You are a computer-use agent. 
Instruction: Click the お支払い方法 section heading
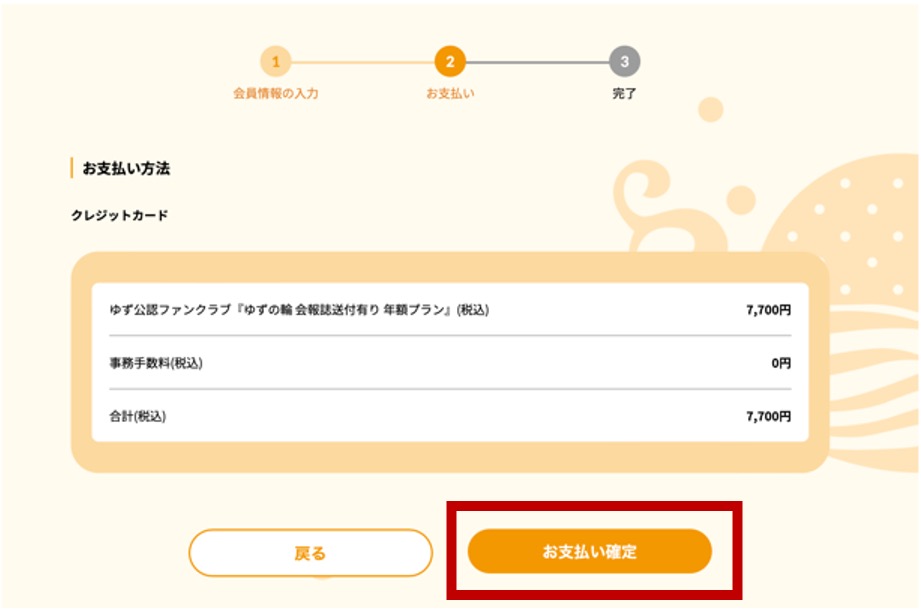click(126, 168)
